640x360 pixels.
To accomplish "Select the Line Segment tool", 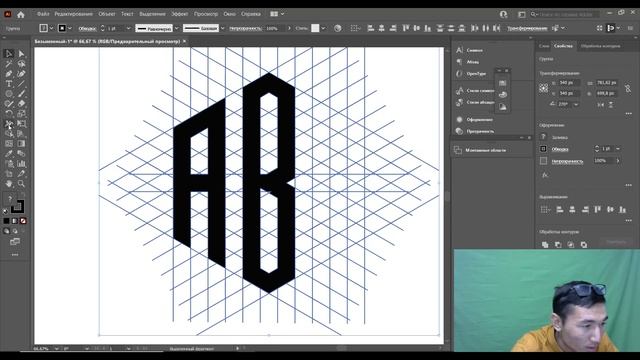I will [21, 84].
